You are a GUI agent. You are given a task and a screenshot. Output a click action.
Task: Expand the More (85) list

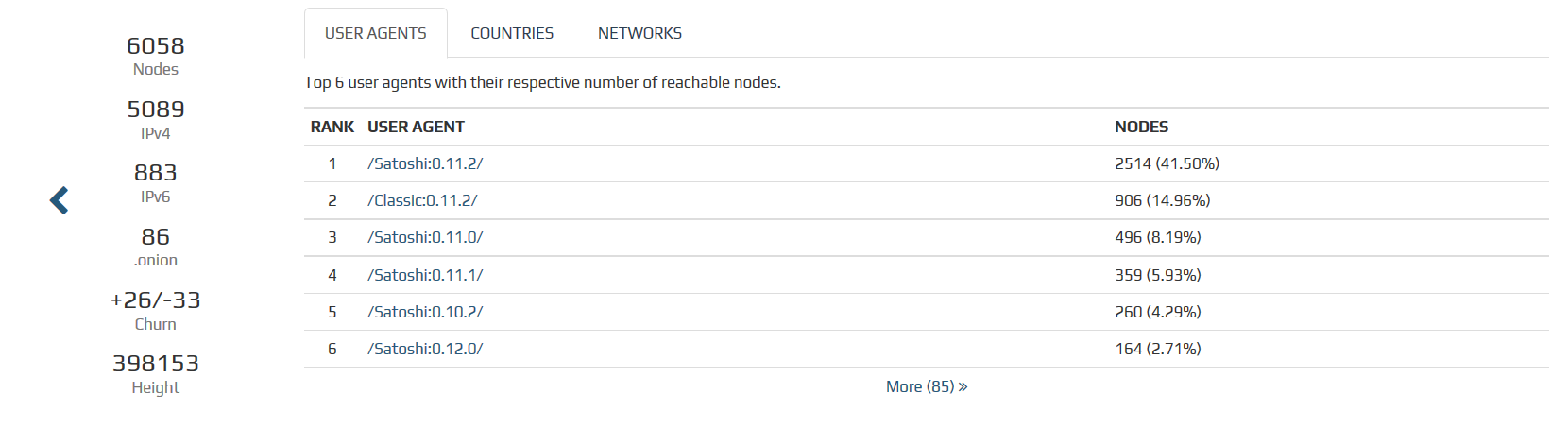927,386
